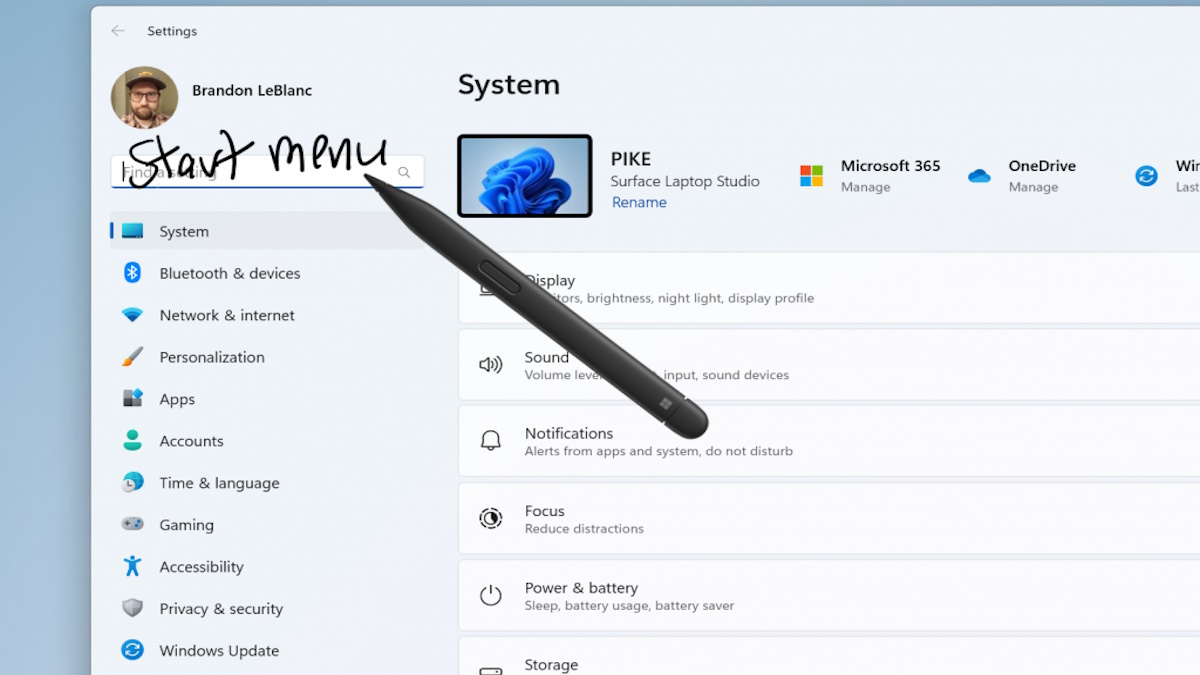Open Apps settings
The image size is (1200, 675).
(177, 399)
